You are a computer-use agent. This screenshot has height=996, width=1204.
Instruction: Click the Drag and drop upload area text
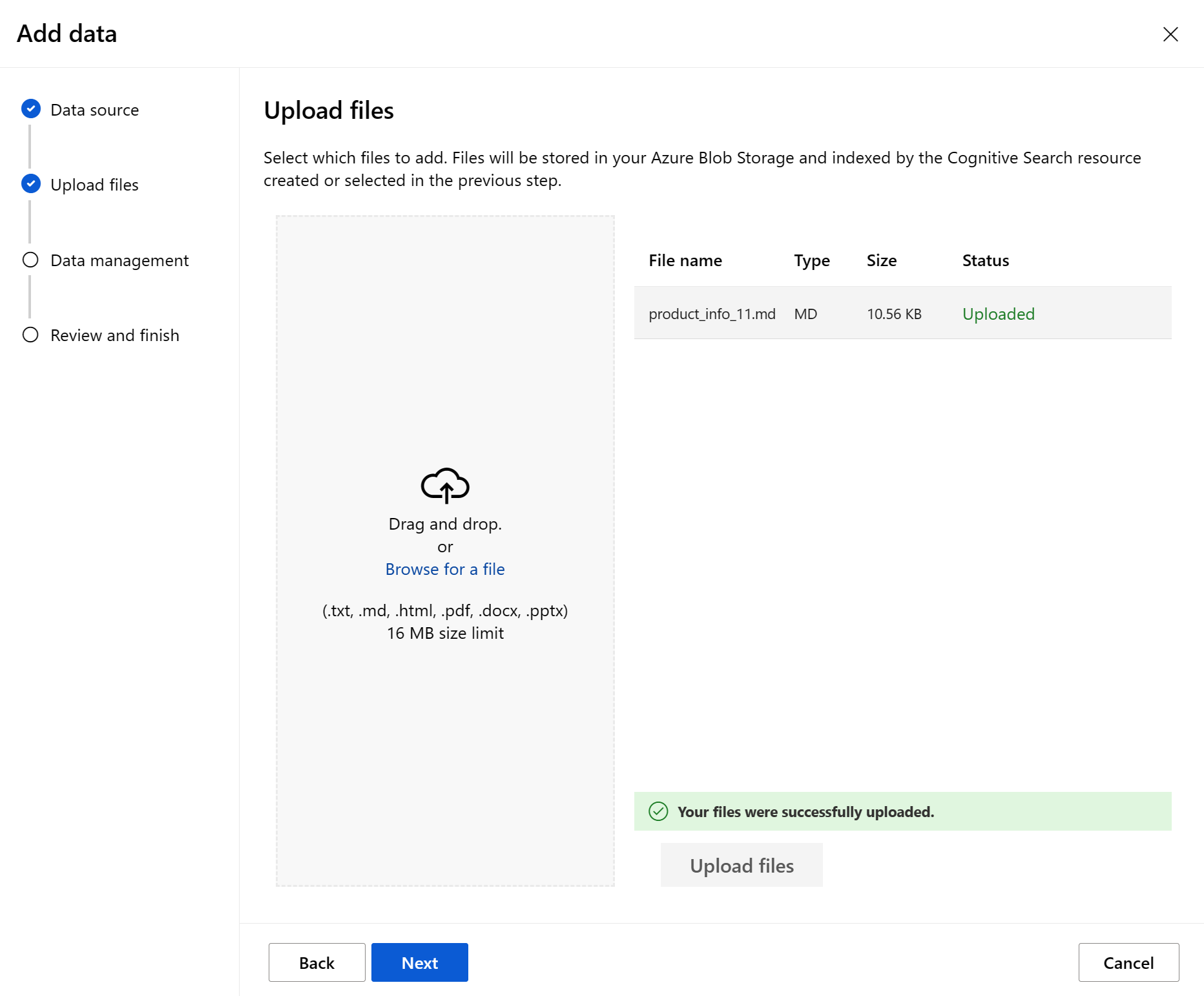445,524
